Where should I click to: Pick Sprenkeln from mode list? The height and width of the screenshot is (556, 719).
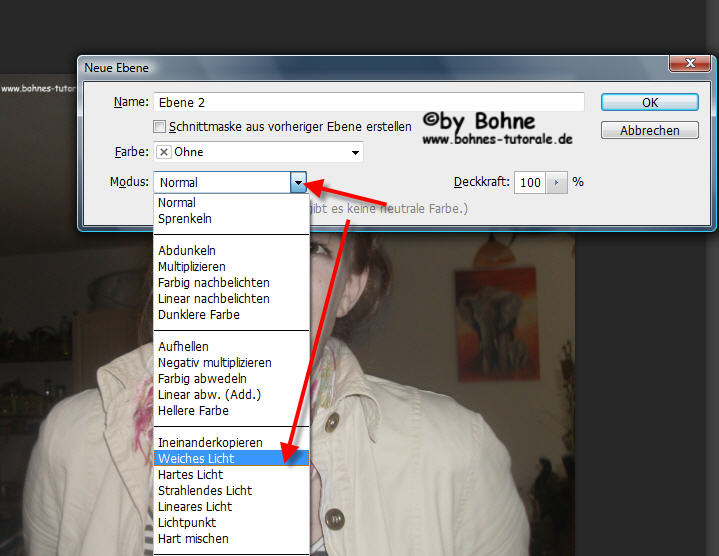coord(185,219)
